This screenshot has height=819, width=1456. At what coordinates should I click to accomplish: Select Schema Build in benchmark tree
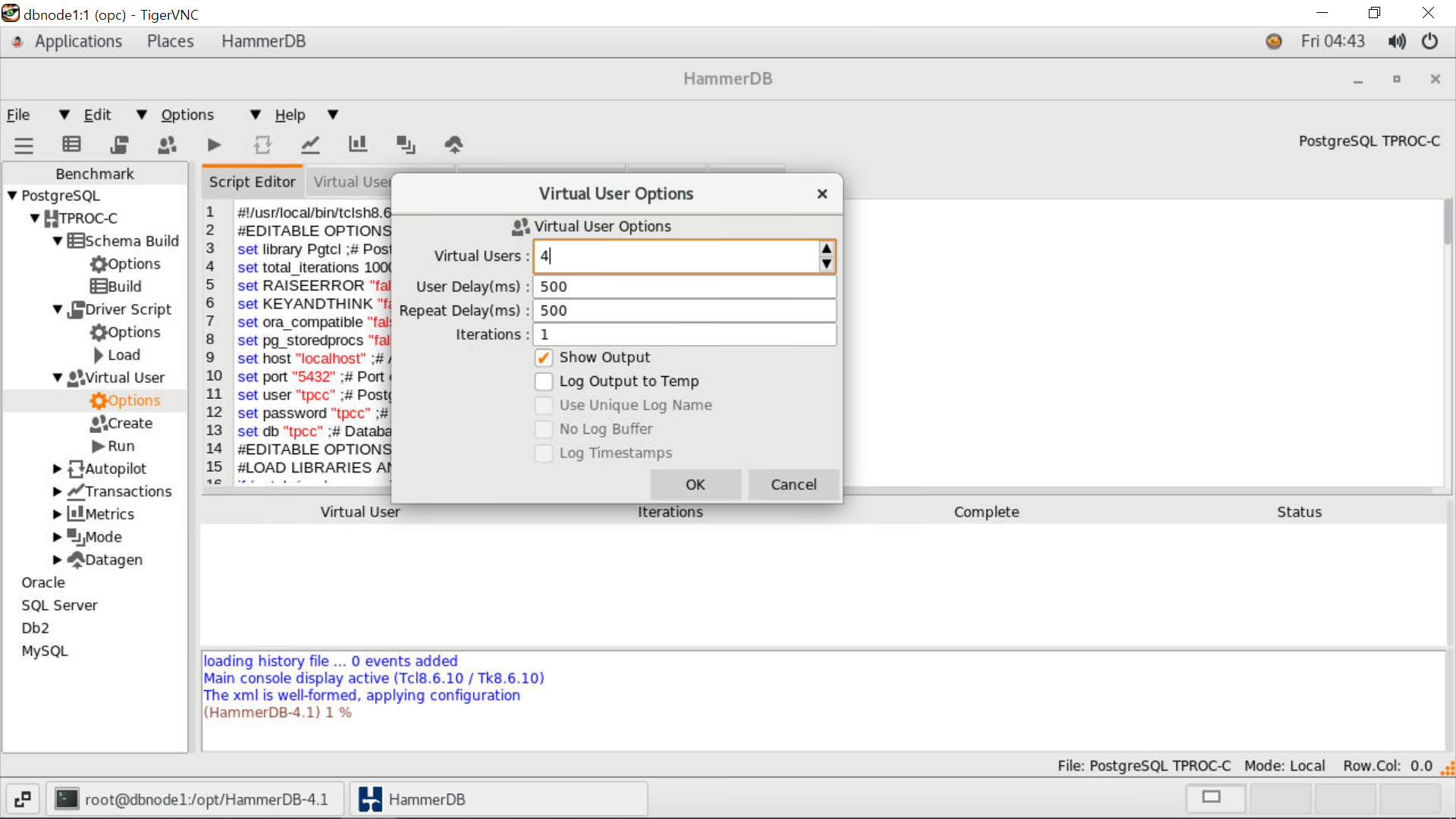[131, 241]
